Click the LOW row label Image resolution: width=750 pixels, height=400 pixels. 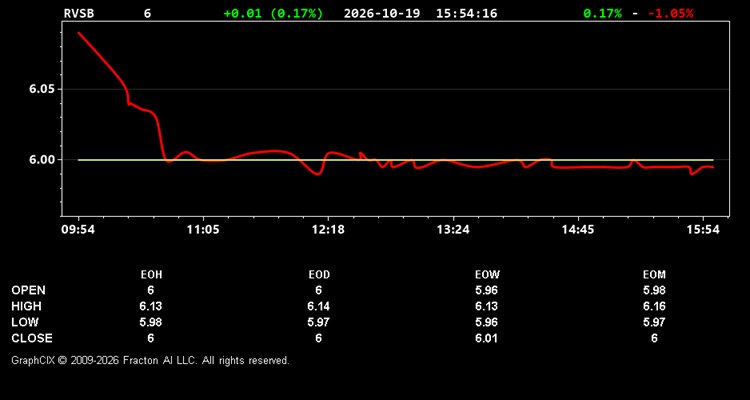coord(25,322)
